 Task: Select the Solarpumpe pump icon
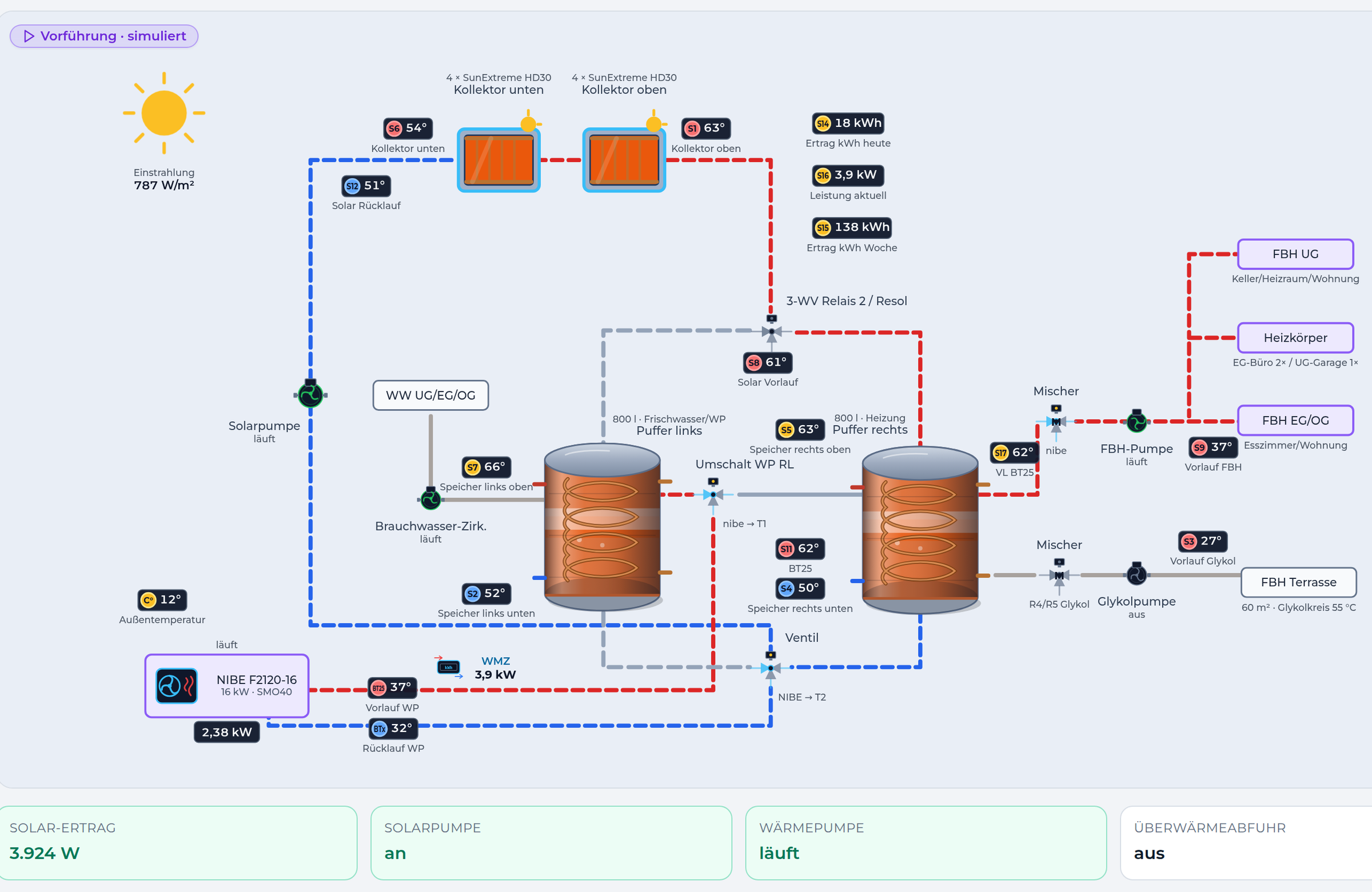311,394
